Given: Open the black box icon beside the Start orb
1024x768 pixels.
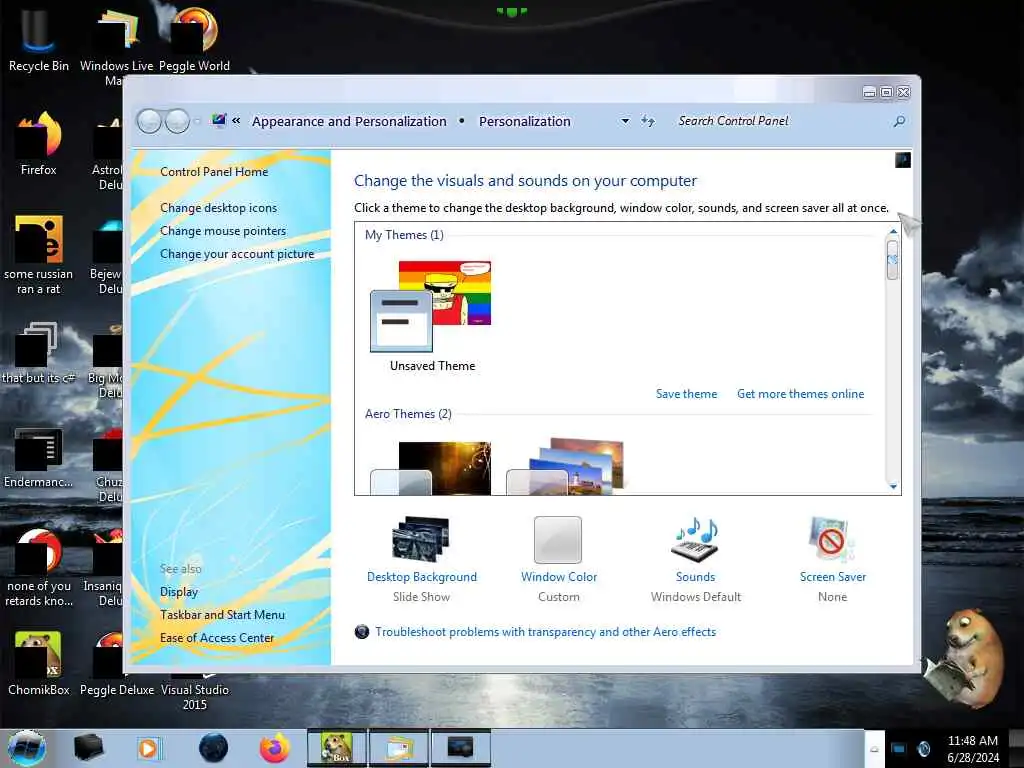Looking at the screenshot, I should [88, 748].
